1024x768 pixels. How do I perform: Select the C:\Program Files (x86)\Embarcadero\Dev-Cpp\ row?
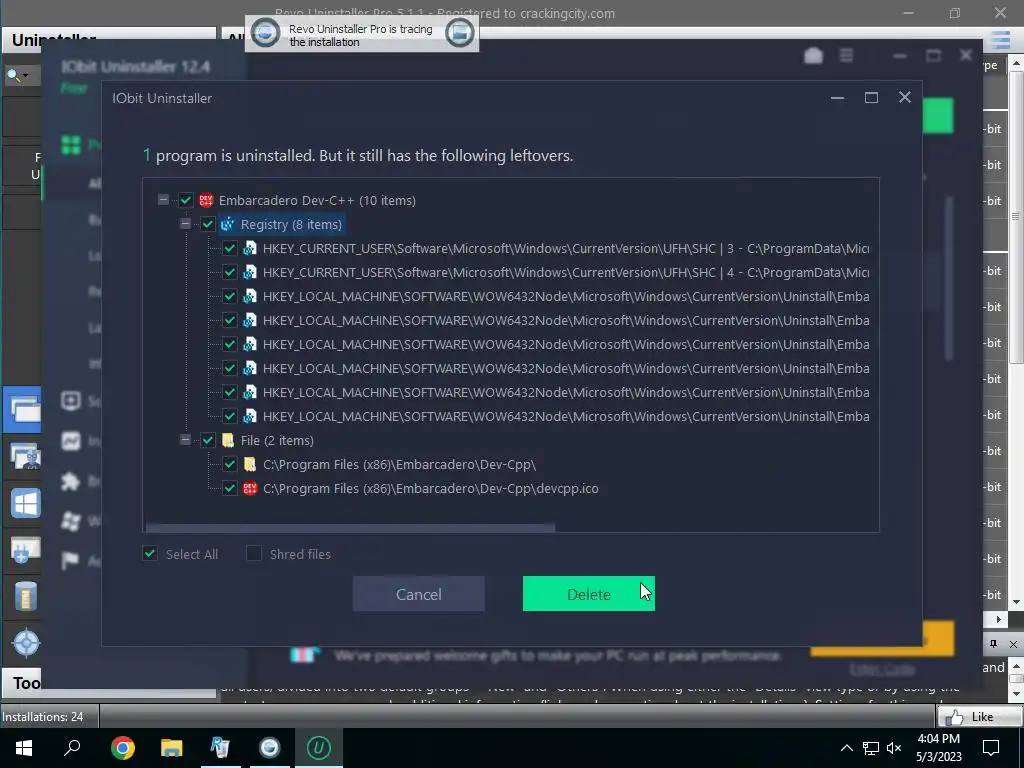[399, 464]
